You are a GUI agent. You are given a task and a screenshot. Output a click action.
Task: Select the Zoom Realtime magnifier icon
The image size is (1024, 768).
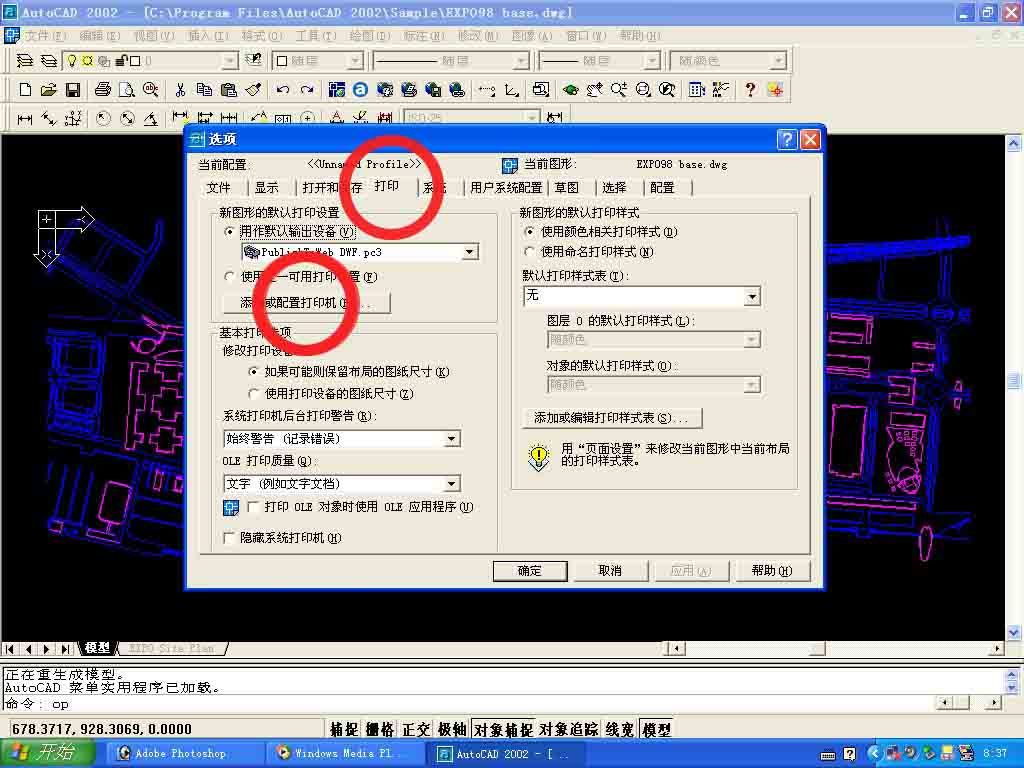tap(618, 89)
